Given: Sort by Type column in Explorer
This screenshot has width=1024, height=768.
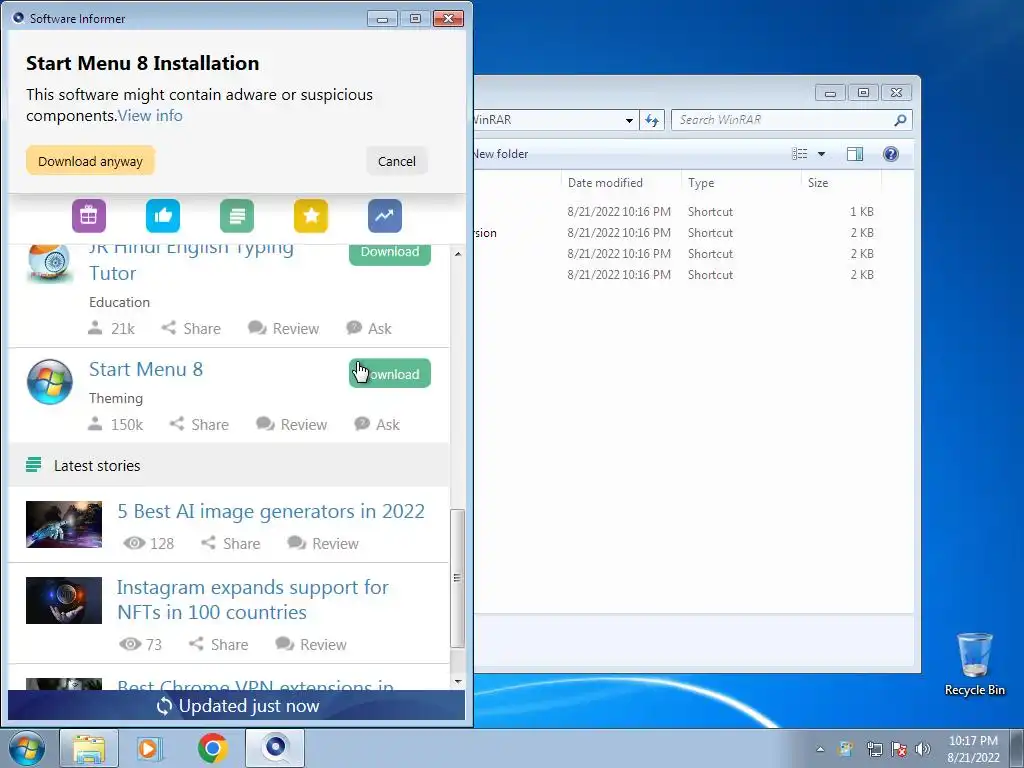Looking at the screenshot, I should pyautogui.click(x=741, y=183).
